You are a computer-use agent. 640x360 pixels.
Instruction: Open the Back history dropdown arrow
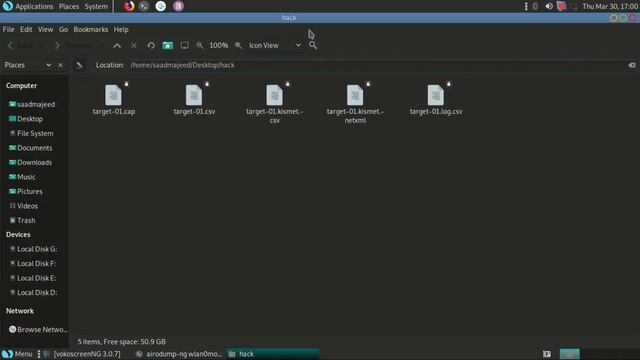pos(42,45)
